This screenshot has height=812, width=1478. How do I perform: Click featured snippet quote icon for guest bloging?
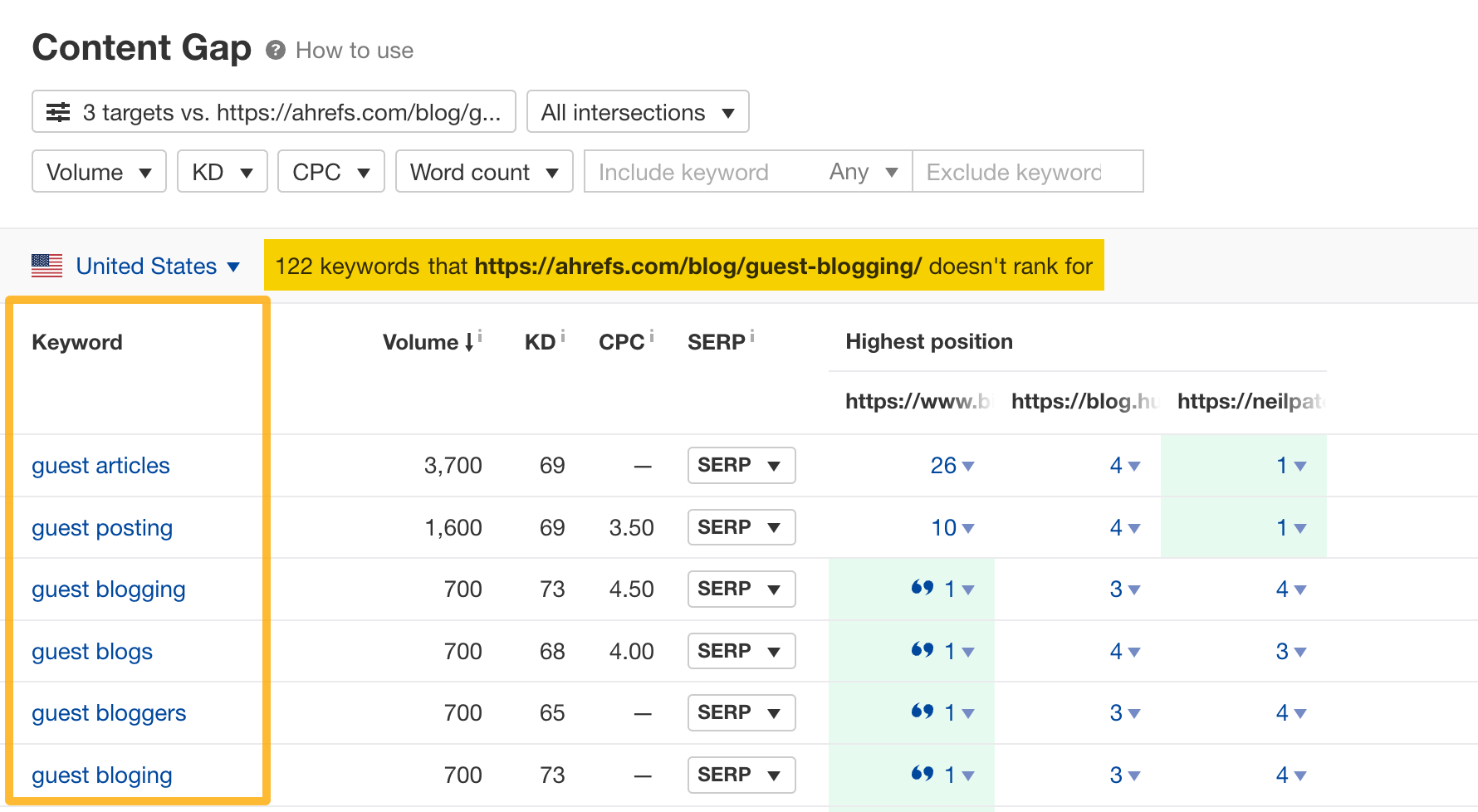[923, 773]
